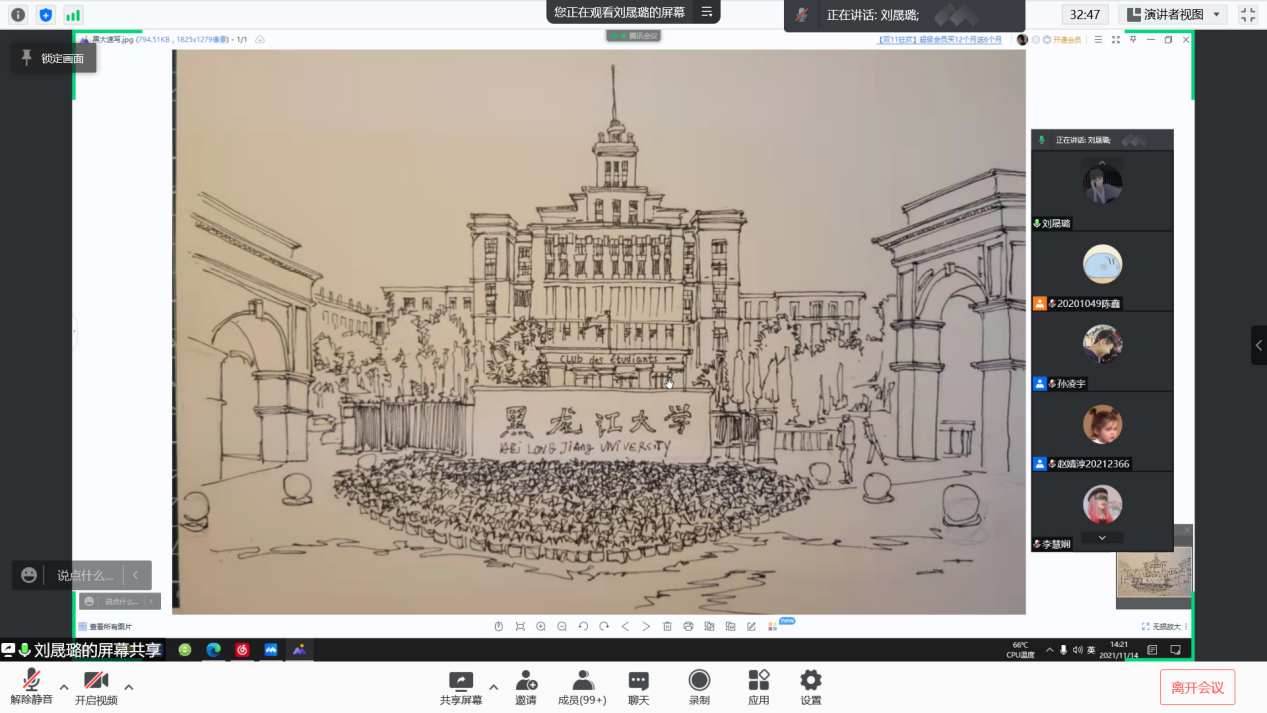Screen dimensions: 1267x713
Task: Click the Share Screen (共享屏幕) icon
Action: click(461, 682)
